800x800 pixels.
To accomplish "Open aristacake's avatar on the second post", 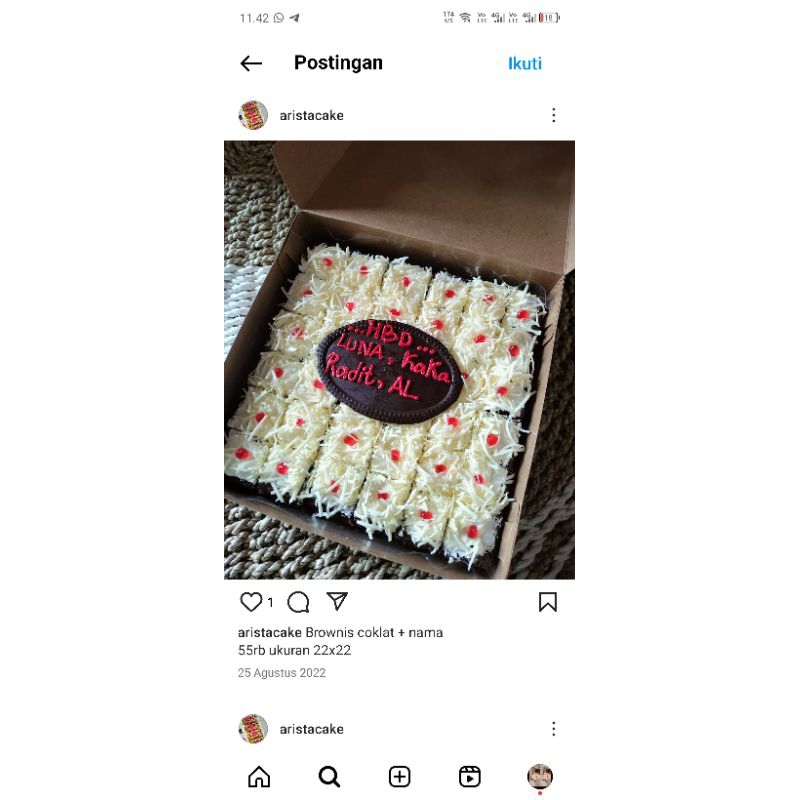I will 253,729.
